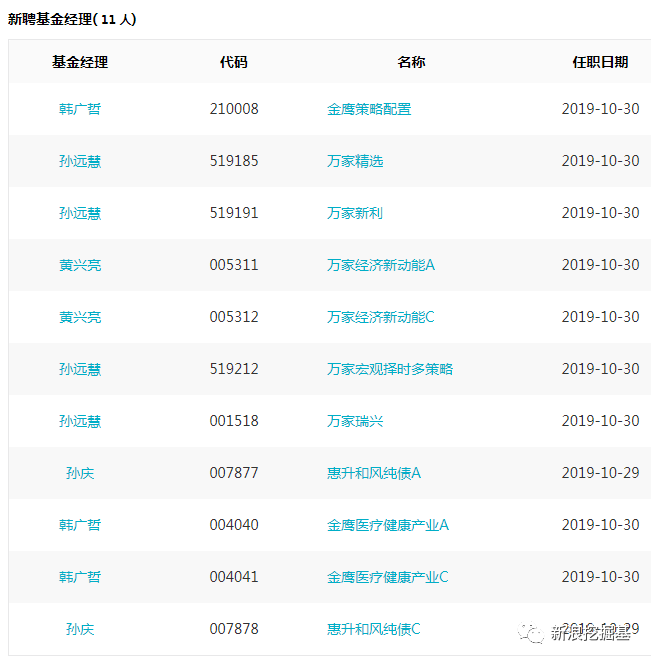
Task: Open fund link 万家经济新动能A
Action: (x=381, y=265)
